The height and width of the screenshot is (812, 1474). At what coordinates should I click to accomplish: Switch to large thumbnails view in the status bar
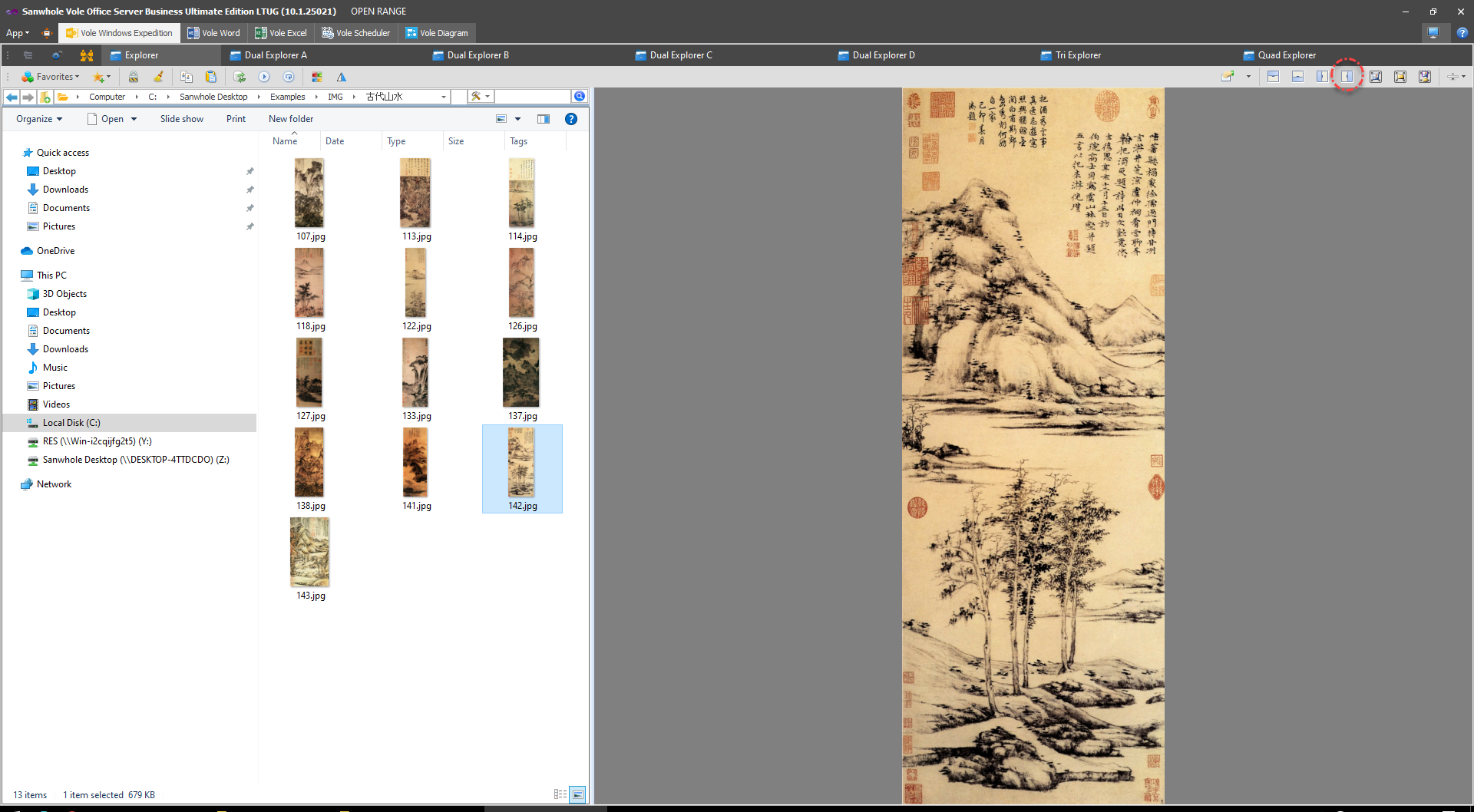(x=578, y=794)
